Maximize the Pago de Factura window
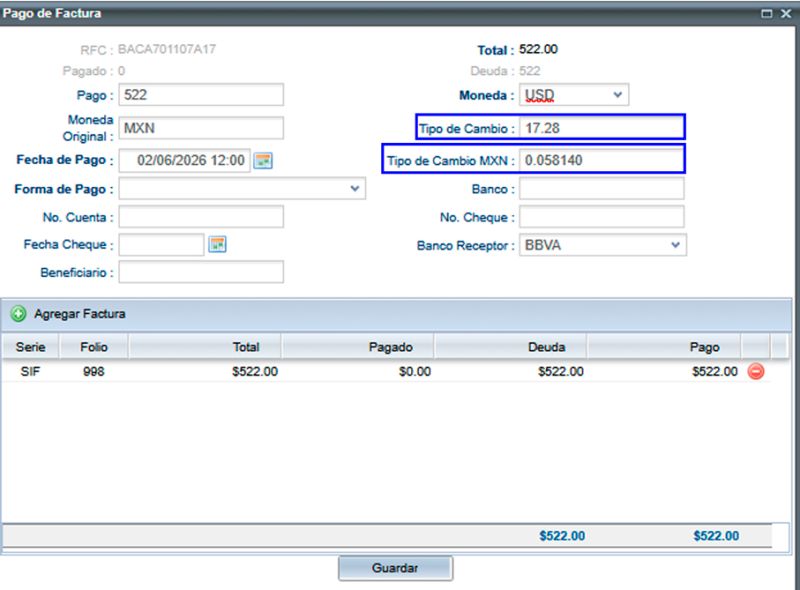 pyautogui.click(x=766, y=13)
